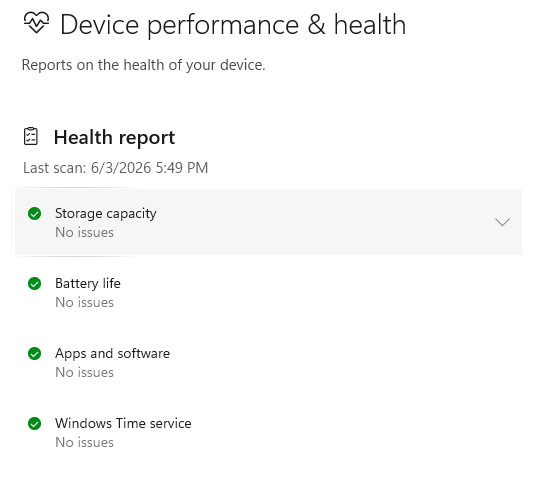
Task: Click the green checkmark beside Windows Time service
Action: (35, 424)
